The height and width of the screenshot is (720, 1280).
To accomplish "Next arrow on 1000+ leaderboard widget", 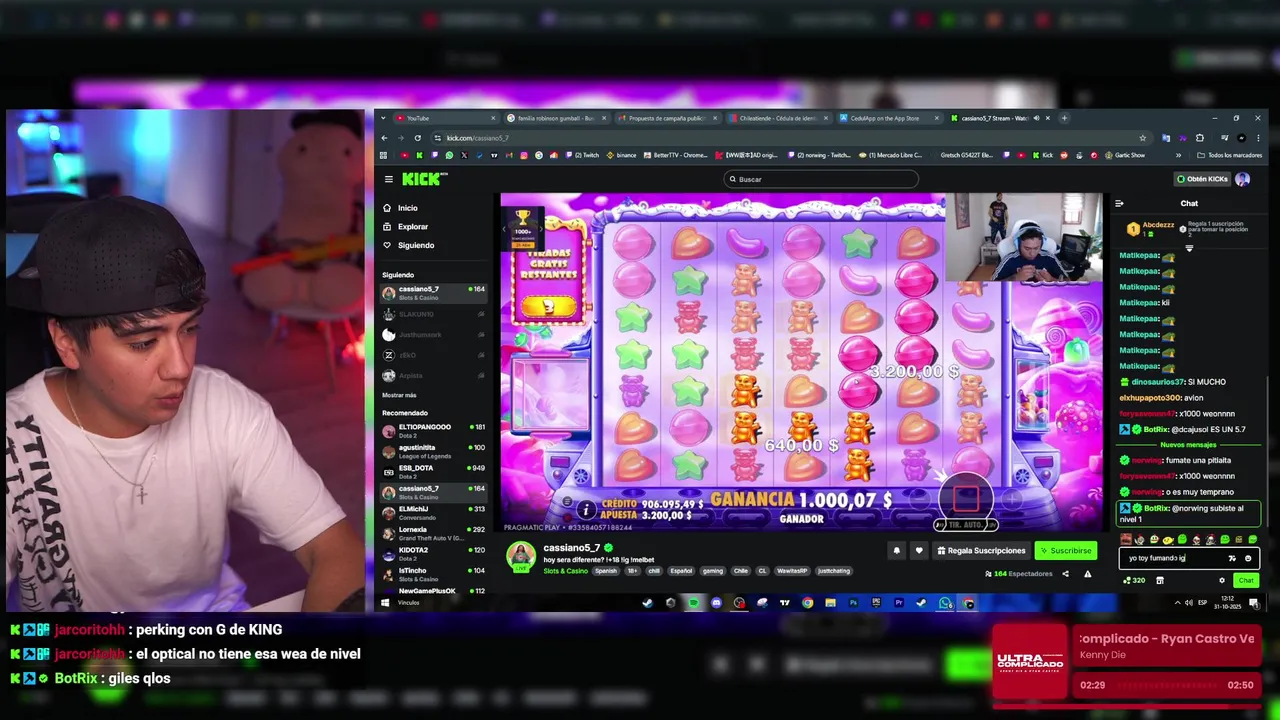I will pos(541,229).
